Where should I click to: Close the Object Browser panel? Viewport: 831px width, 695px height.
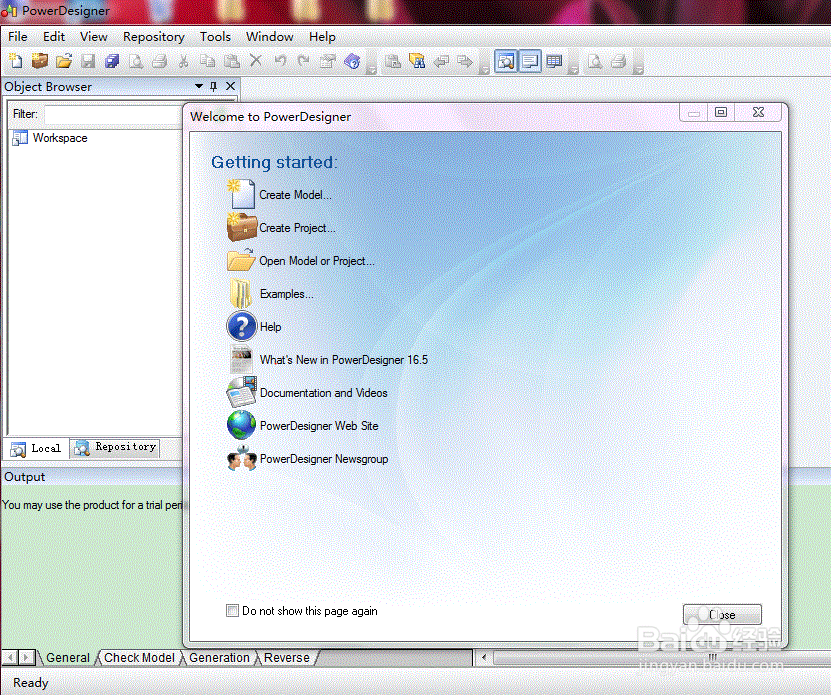[231, 86]
